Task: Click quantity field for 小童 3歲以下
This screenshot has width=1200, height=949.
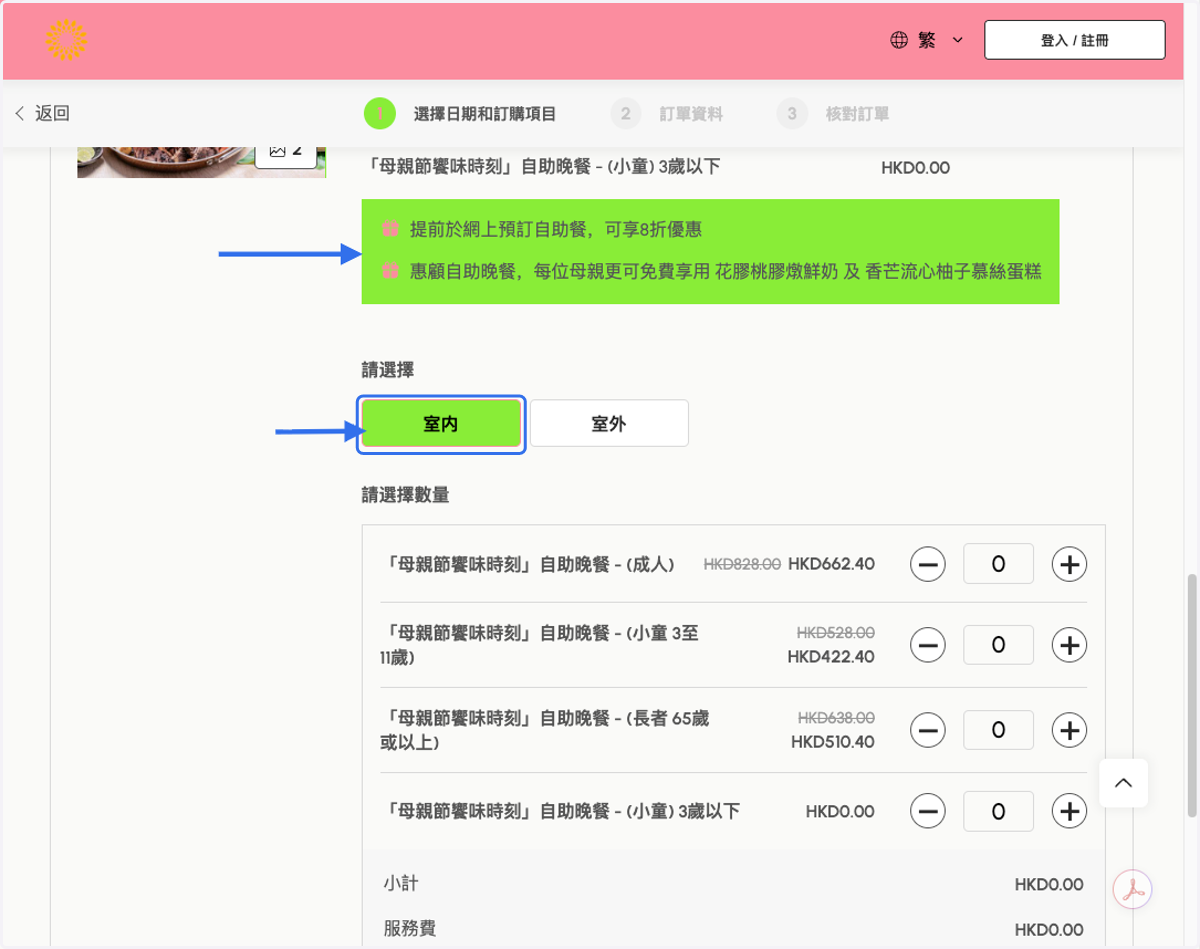Action: pyautogui.click(x=998, y=811)
